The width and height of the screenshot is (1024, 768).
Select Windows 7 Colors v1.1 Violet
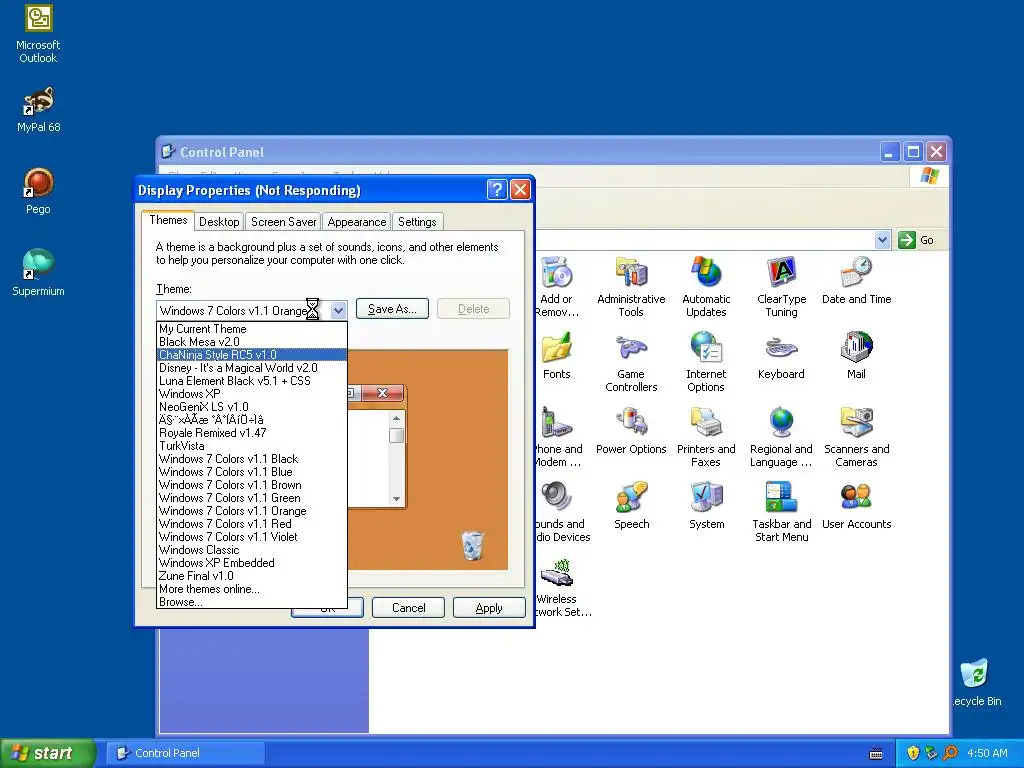[x=251, y=537]
